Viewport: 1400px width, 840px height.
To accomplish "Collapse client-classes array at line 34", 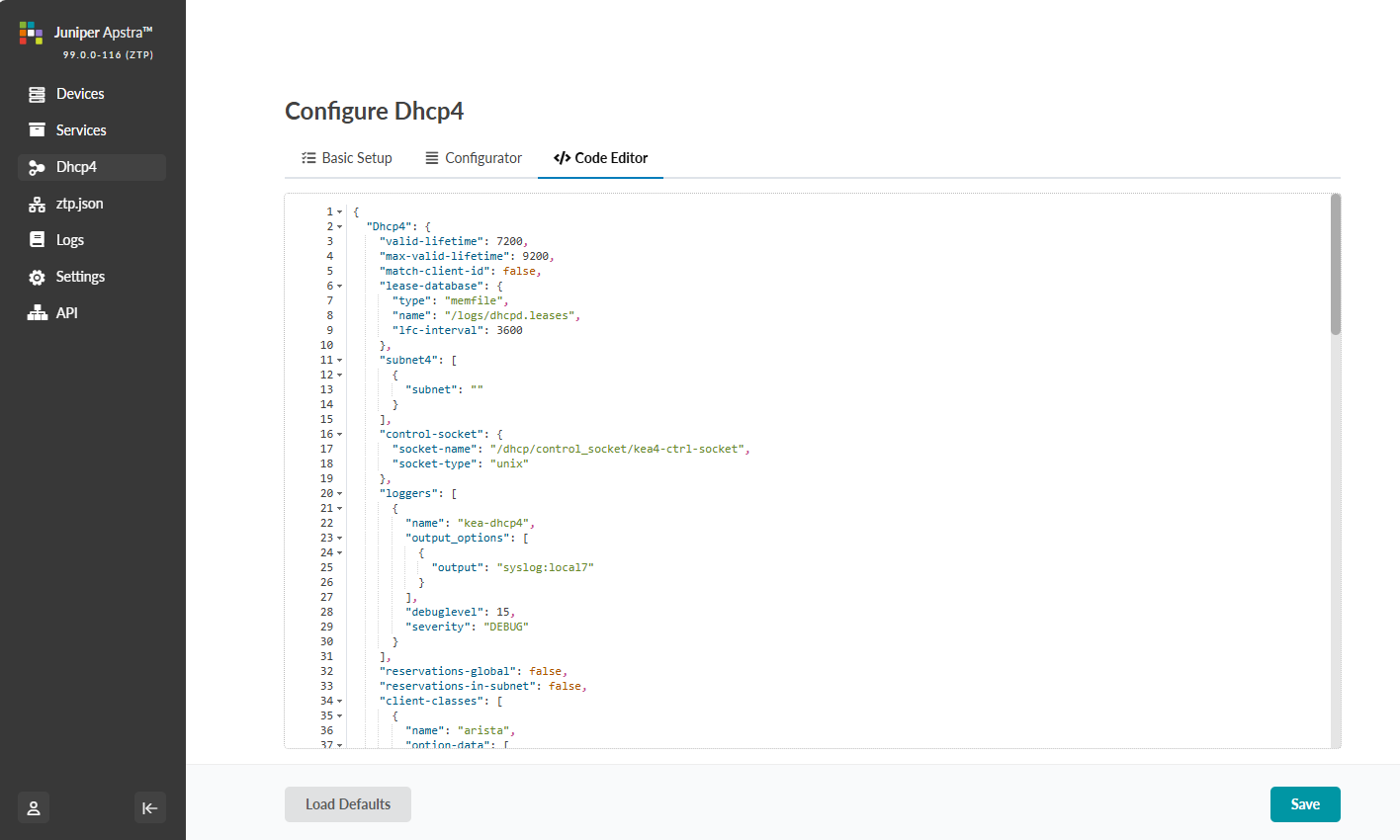I will pyautogui.click(x=340, y=702).
